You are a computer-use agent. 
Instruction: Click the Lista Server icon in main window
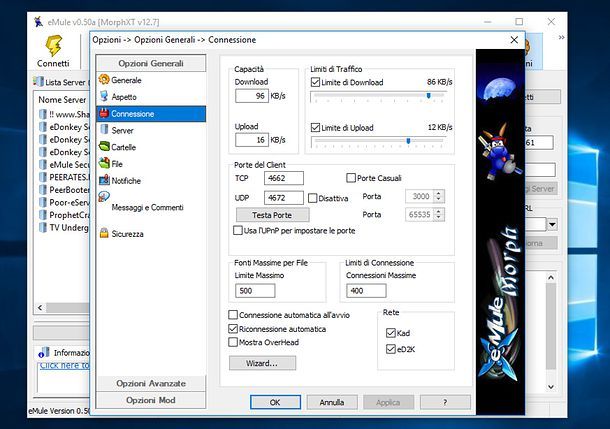38,82
